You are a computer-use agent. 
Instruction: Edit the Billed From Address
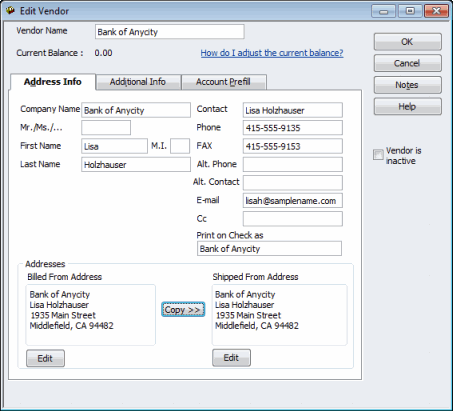click(45, 358)
